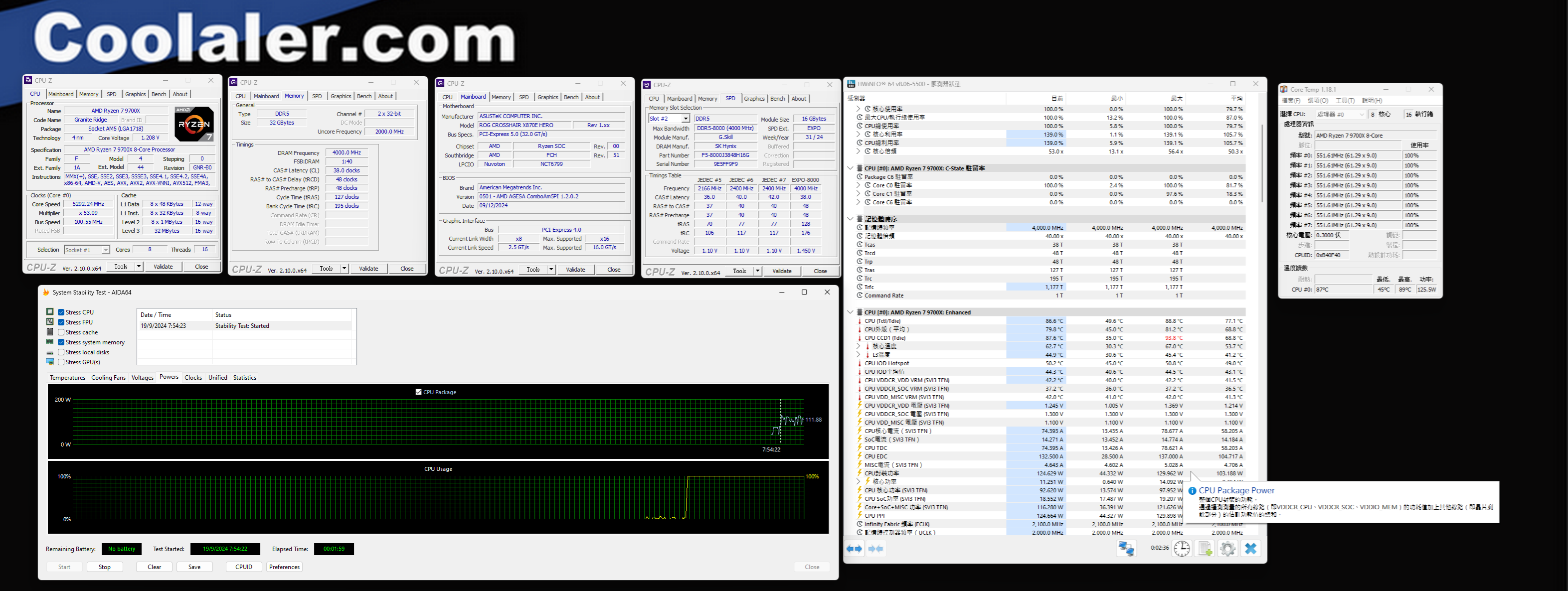This screenshot has width=1568, height=591.
Task: Click the Stress CPU chip icon
Action: [50, 311]
